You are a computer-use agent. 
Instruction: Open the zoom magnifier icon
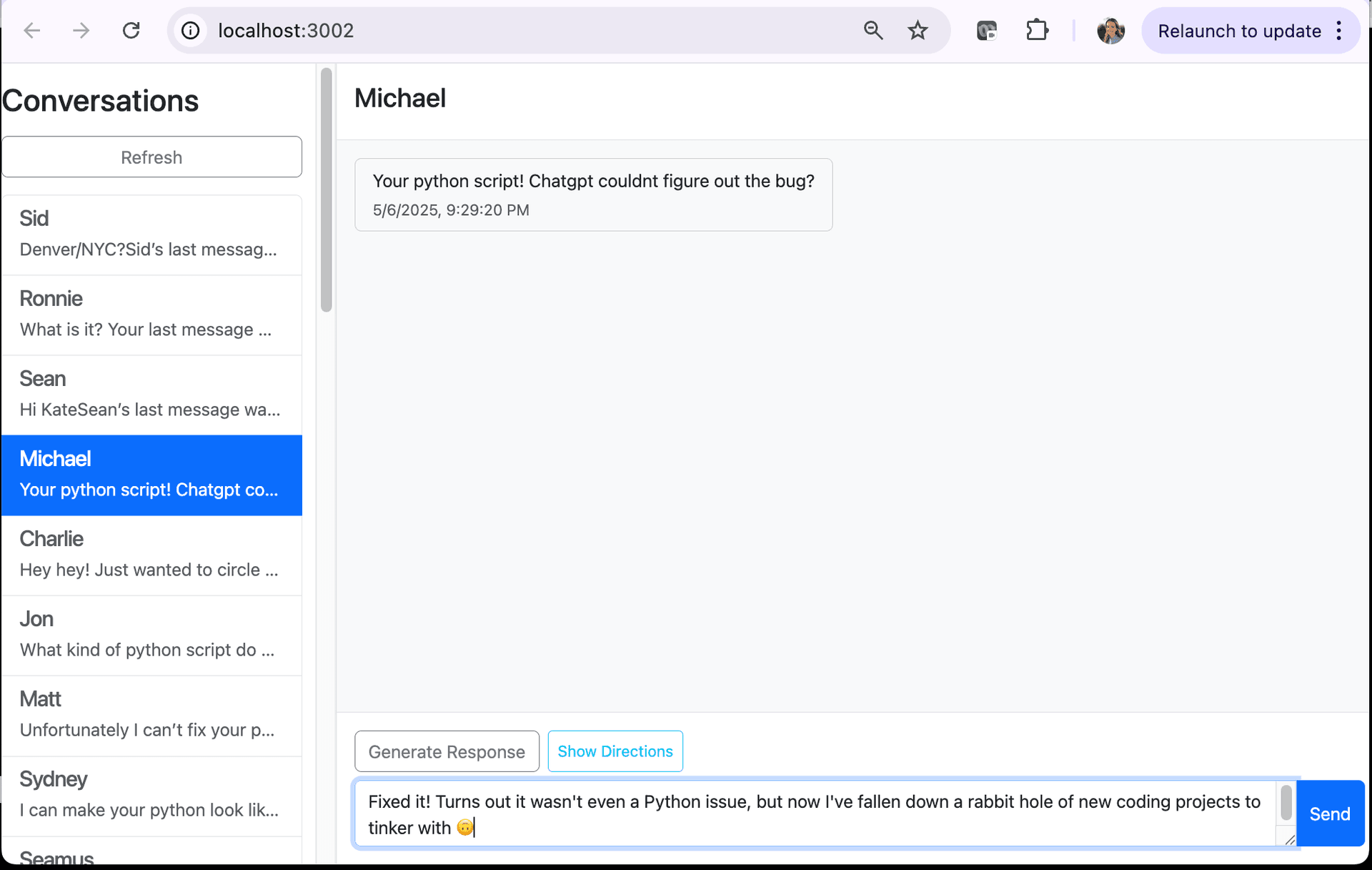pyautogui.click(x=873, y=31)
